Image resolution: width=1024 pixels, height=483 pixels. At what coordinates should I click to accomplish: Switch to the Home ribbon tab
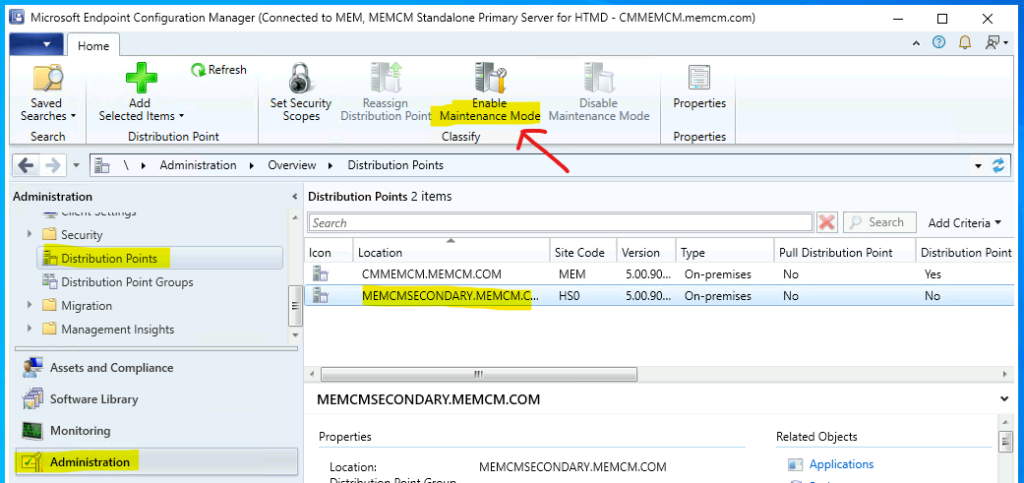pos(93,46)
